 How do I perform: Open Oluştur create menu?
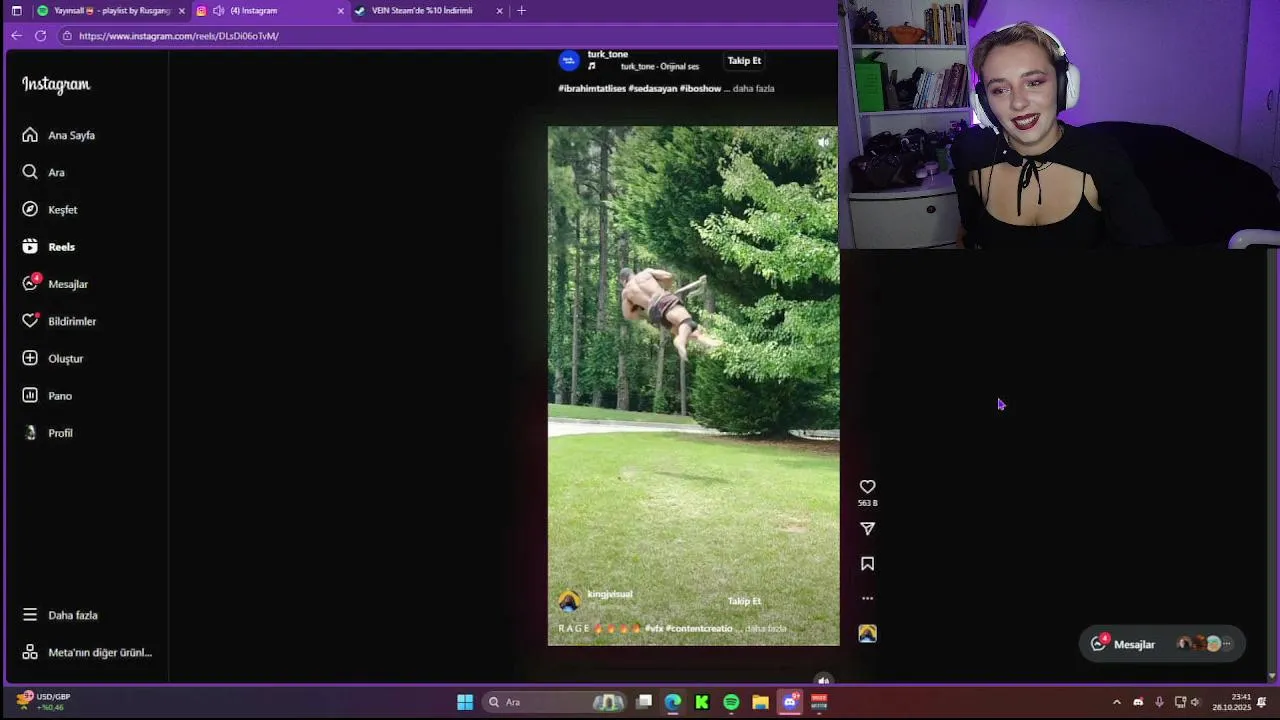click(53, 358)
